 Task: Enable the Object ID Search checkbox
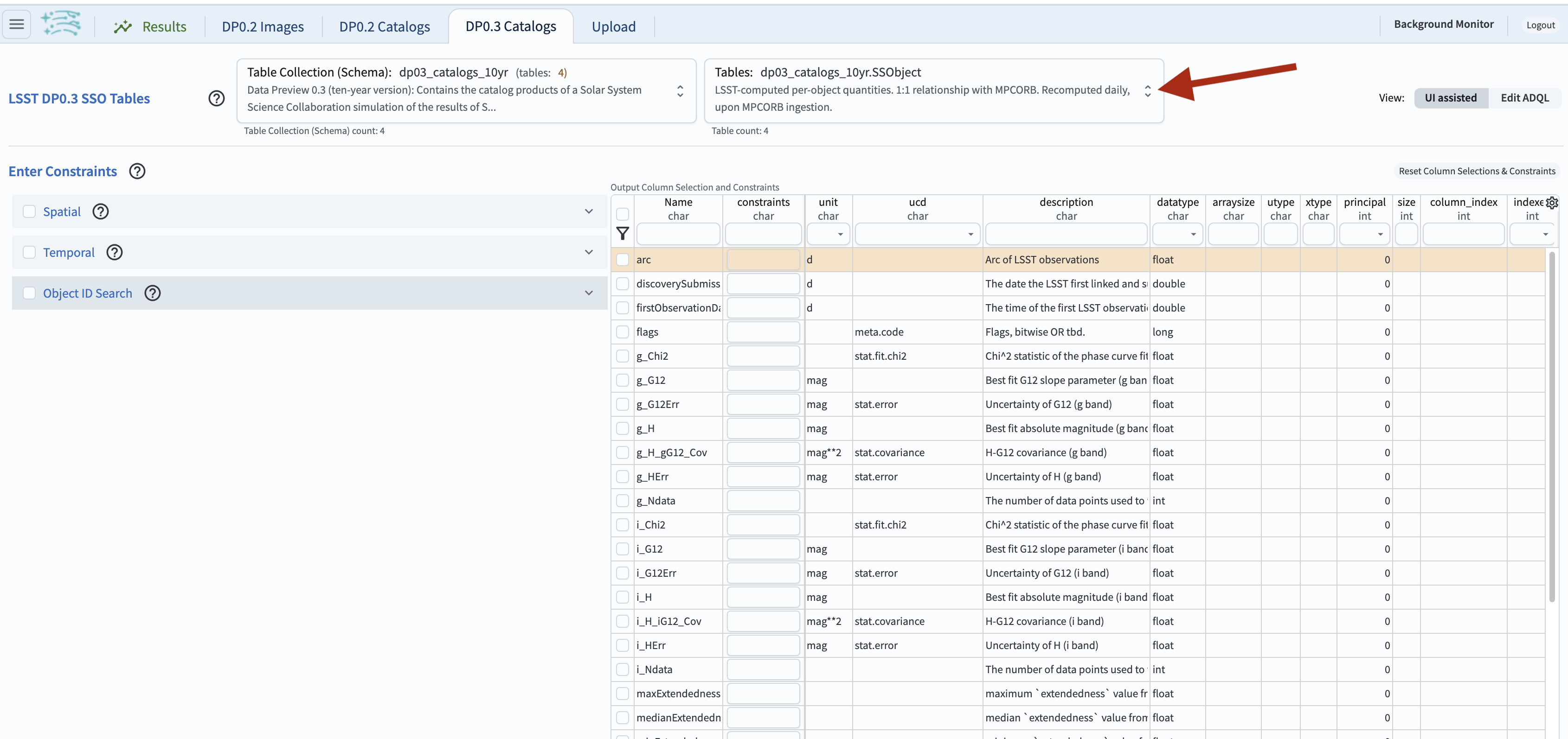pos(29,293)
